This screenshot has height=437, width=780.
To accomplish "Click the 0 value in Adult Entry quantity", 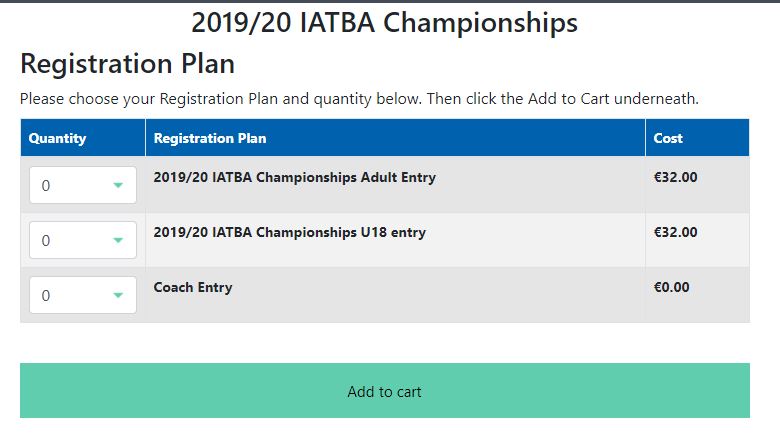I will (x=46, y=186).
